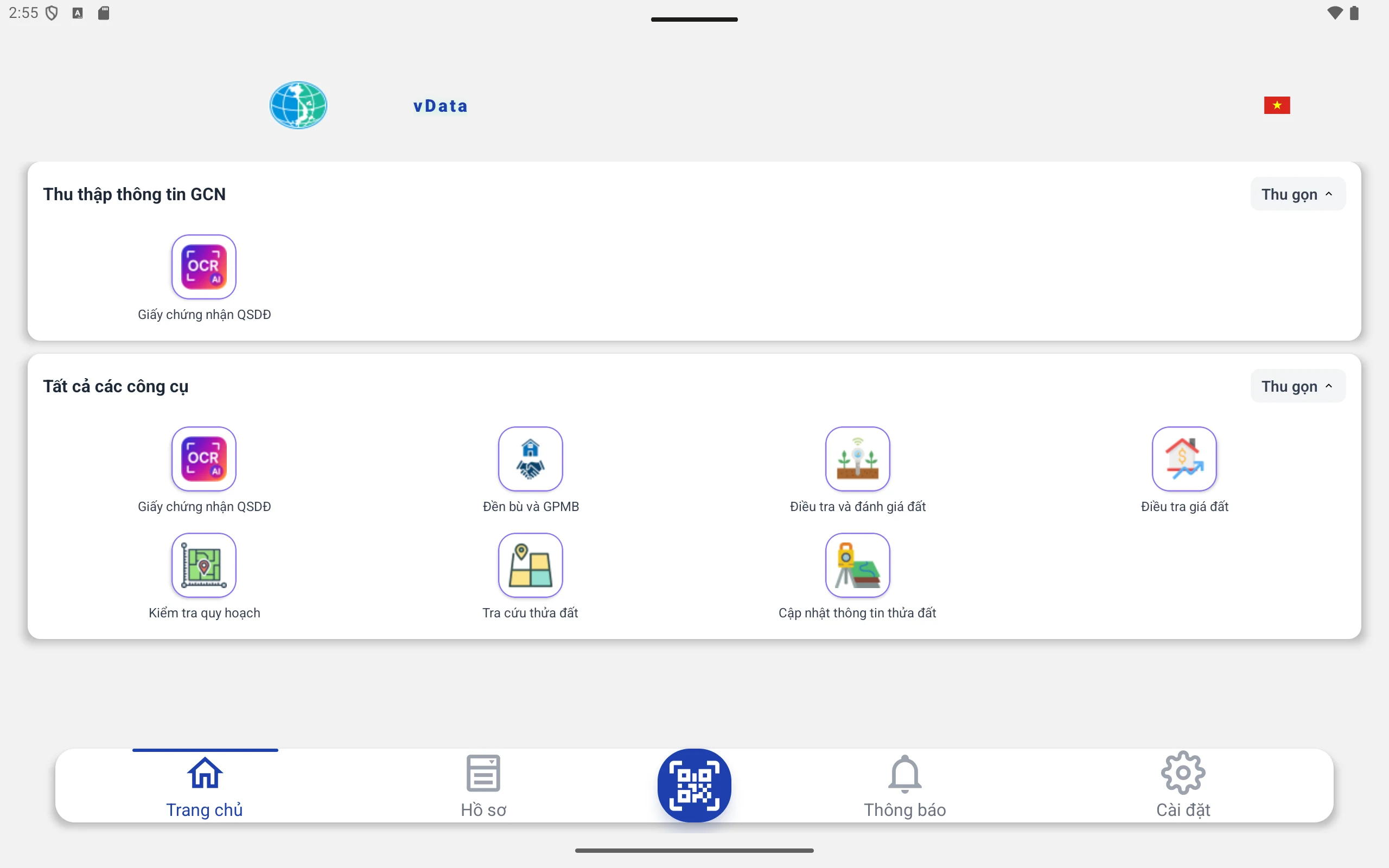This screenshot has height=868, width=1389.
Task: Tap the QR code scanner button
Action: pos(694,785)
